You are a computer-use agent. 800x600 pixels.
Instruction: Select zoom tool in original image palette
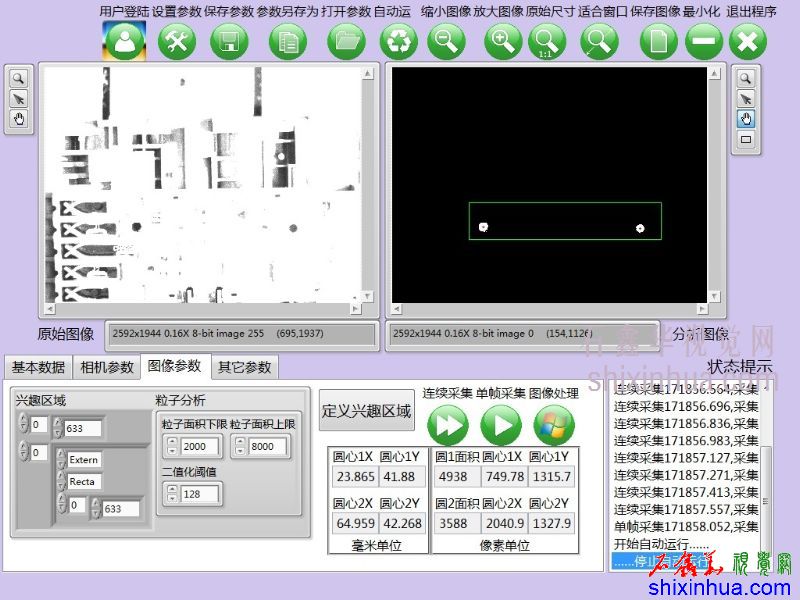18,79
